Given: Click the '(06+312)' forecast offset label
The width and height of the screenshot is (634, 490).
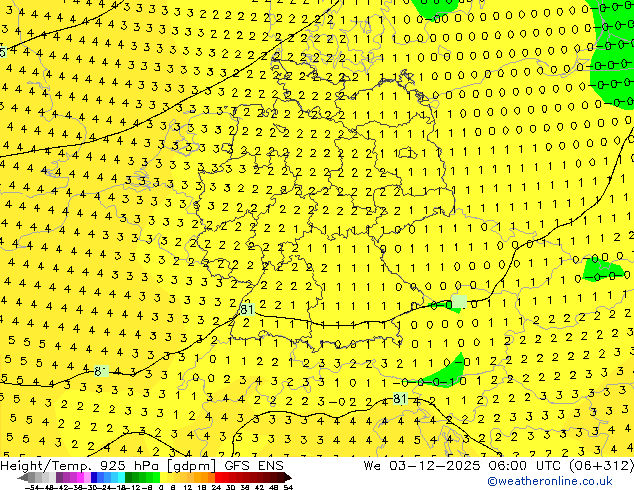Looking at the screenshot, I should [x=601, y=466].
